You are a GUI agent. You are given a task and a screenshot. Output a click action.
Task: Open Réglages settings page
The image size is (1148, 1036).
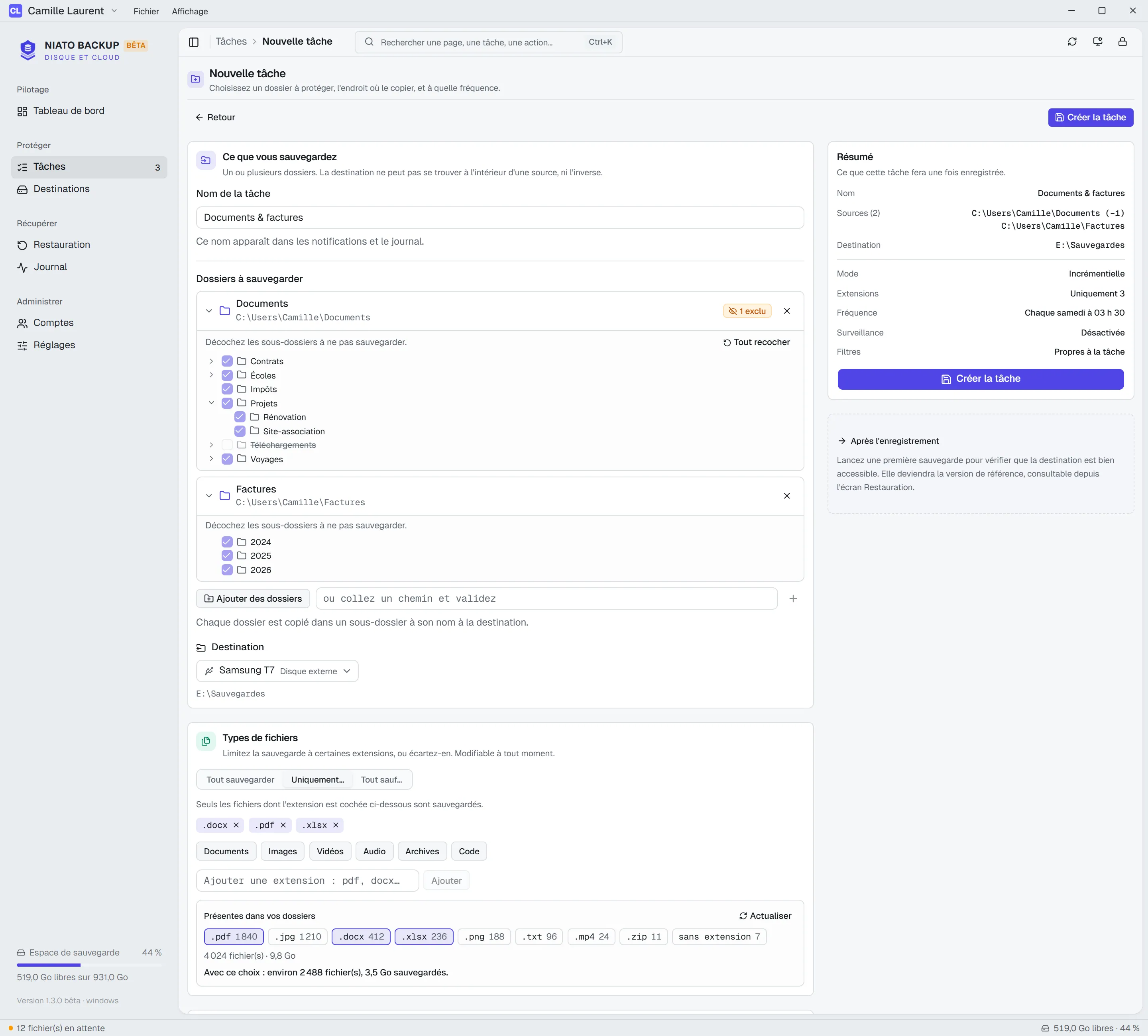89,345
